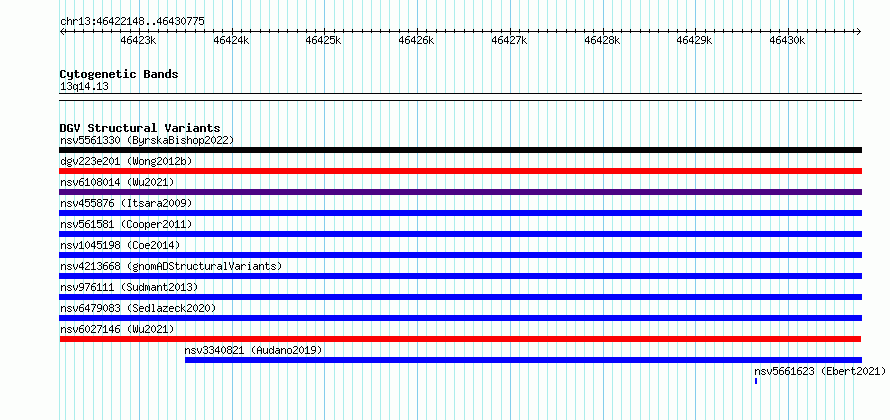Select the blue bar under nsv4213668
890x420 pixels.
click(x=460, y=276)
